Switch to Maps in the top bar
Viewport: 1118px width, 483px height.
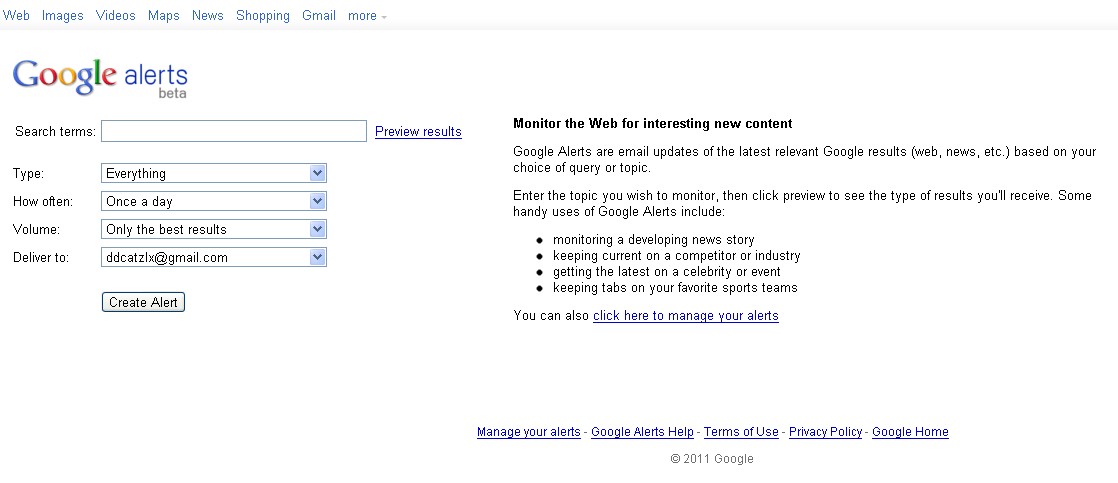coord(164,16)
